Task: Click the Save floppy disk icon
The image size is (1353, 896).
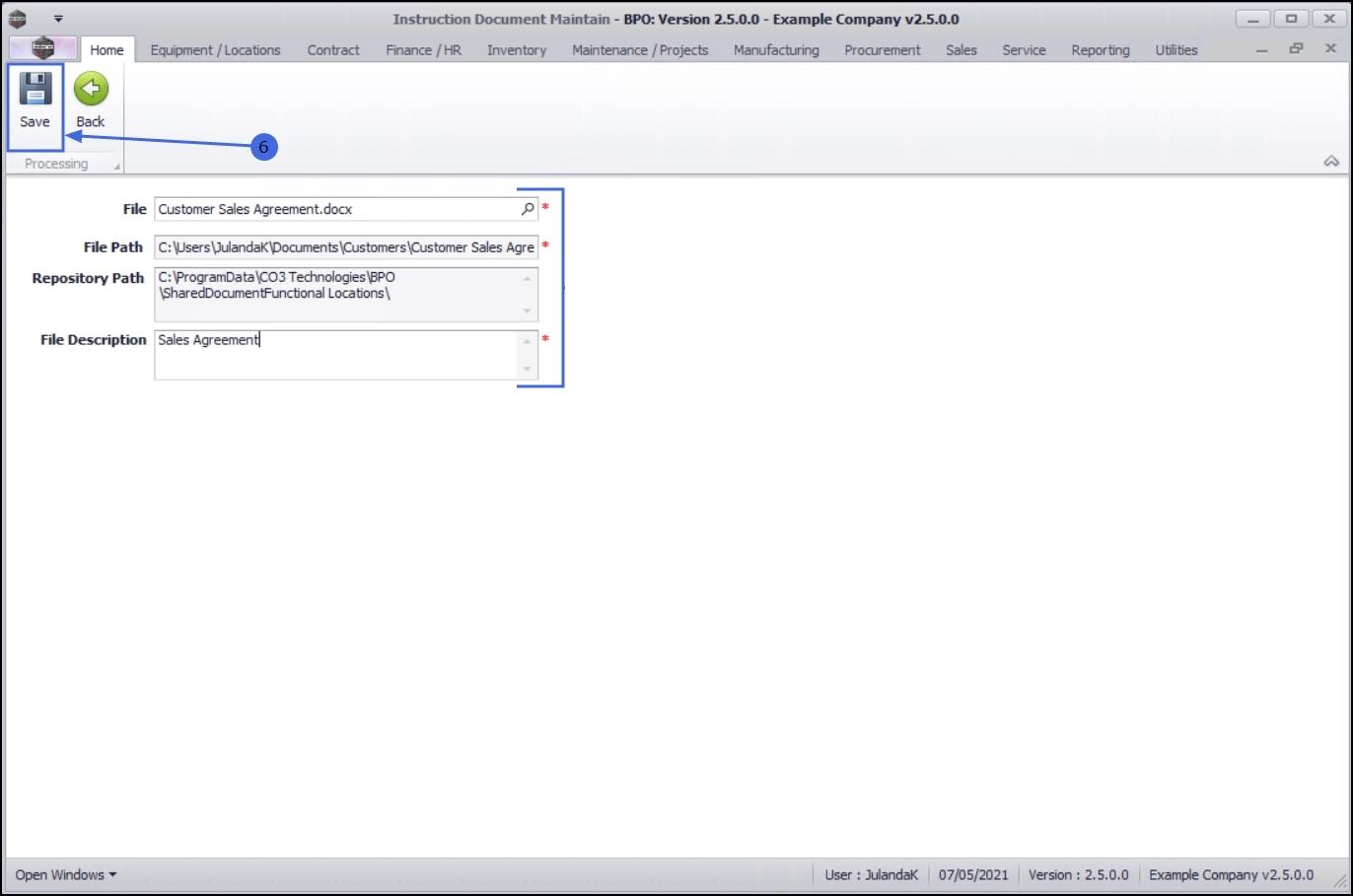Action: click(x=36, y=89)
